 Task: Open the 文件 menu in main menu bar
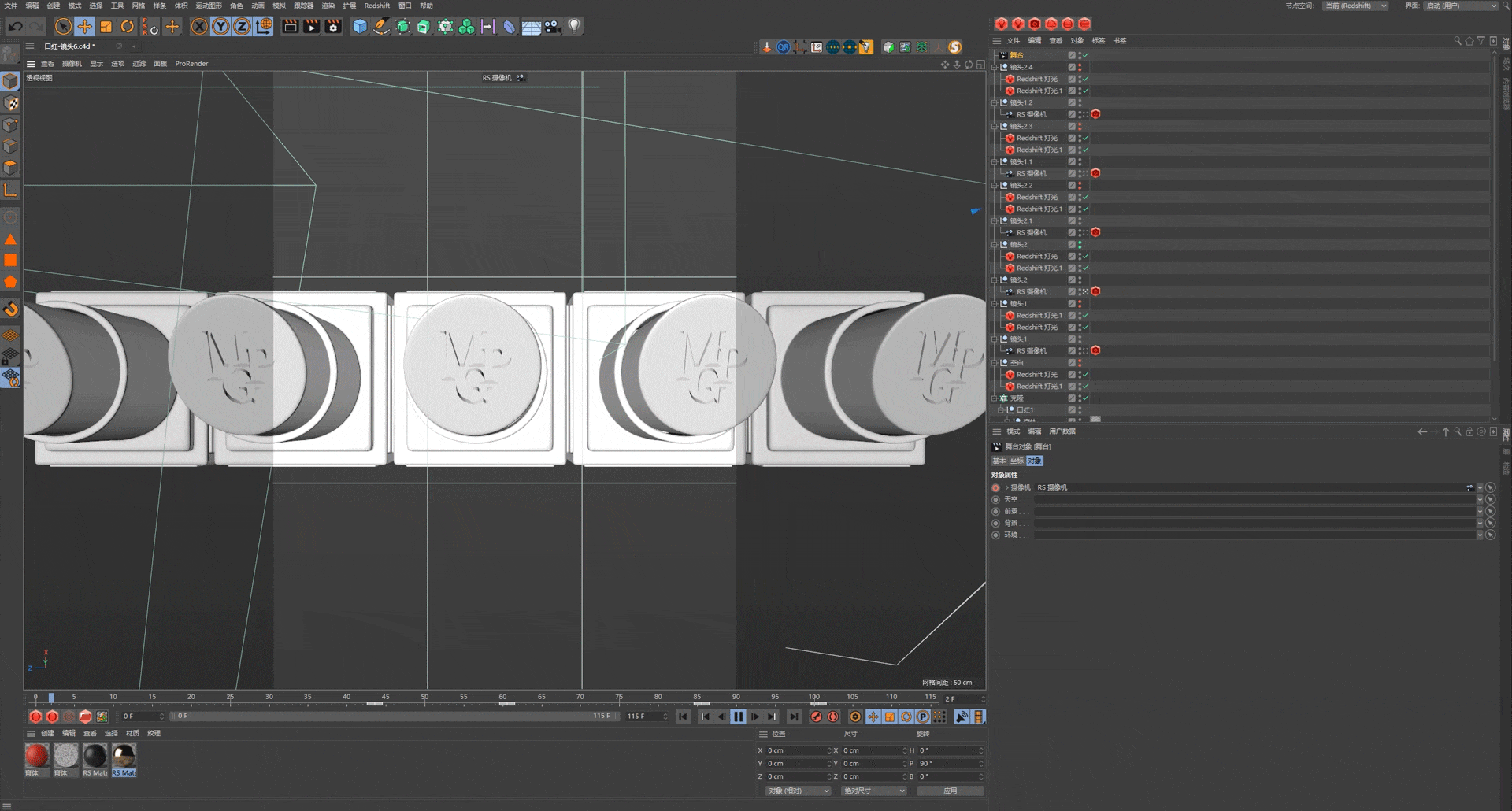tap(11, 6)
